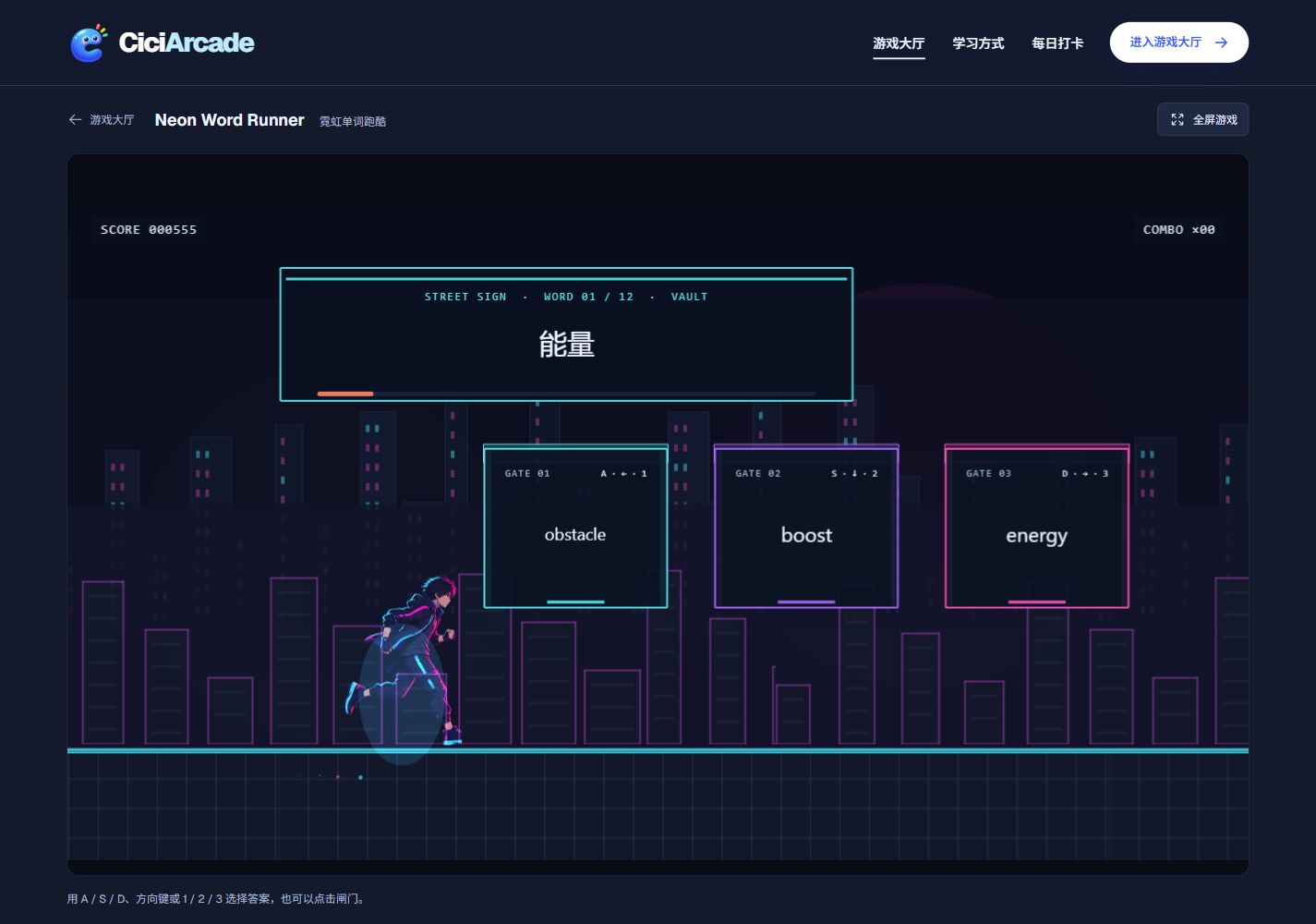The height and width of the screenshot is (924, 1316).
Task: Select the obstacle answer gate
Action: pos(575,527)
